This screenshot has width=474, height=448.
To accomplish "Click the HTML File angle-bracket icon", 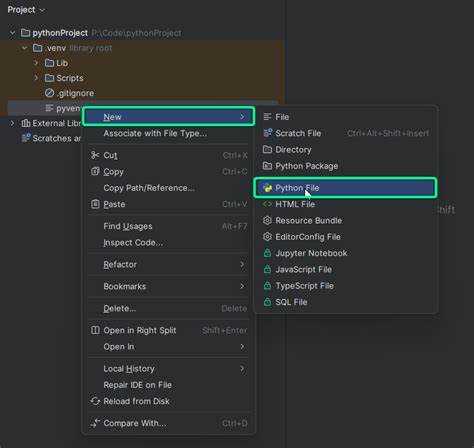I will point(267,204).
